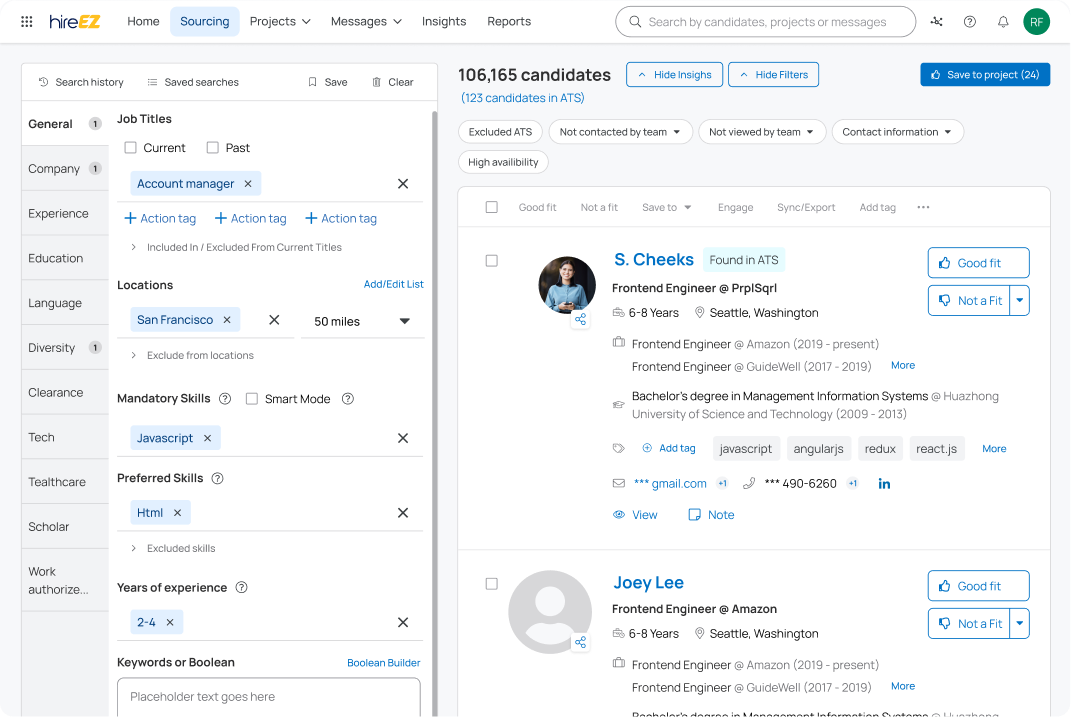This screenshot has width=1071, height=717.
Task: Click the notifications bell icon
Action: pyautogui.click(x=1003, y=21)
